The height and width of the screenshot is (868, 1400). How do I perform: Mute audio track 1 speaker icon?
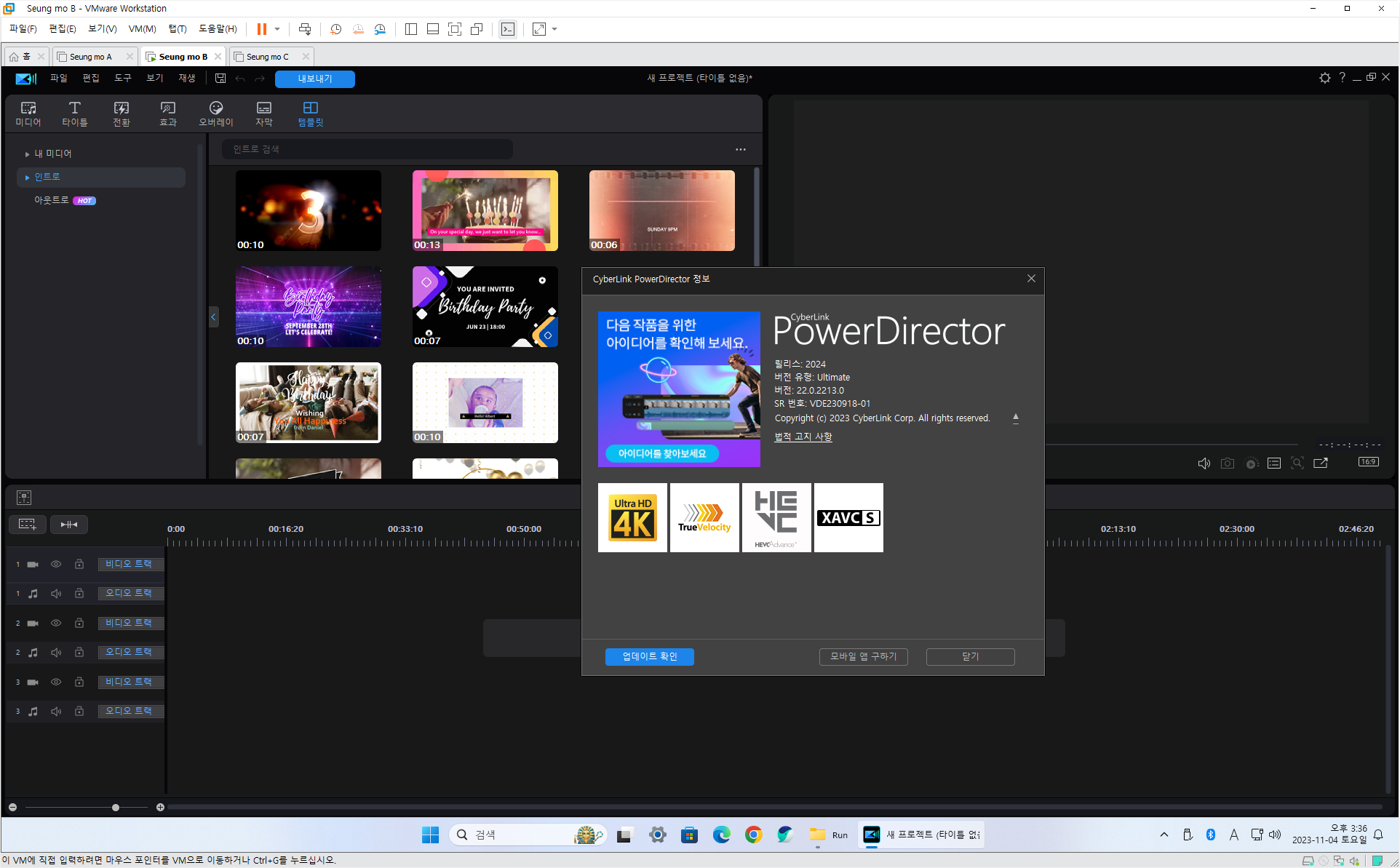(x=56, y=594)
